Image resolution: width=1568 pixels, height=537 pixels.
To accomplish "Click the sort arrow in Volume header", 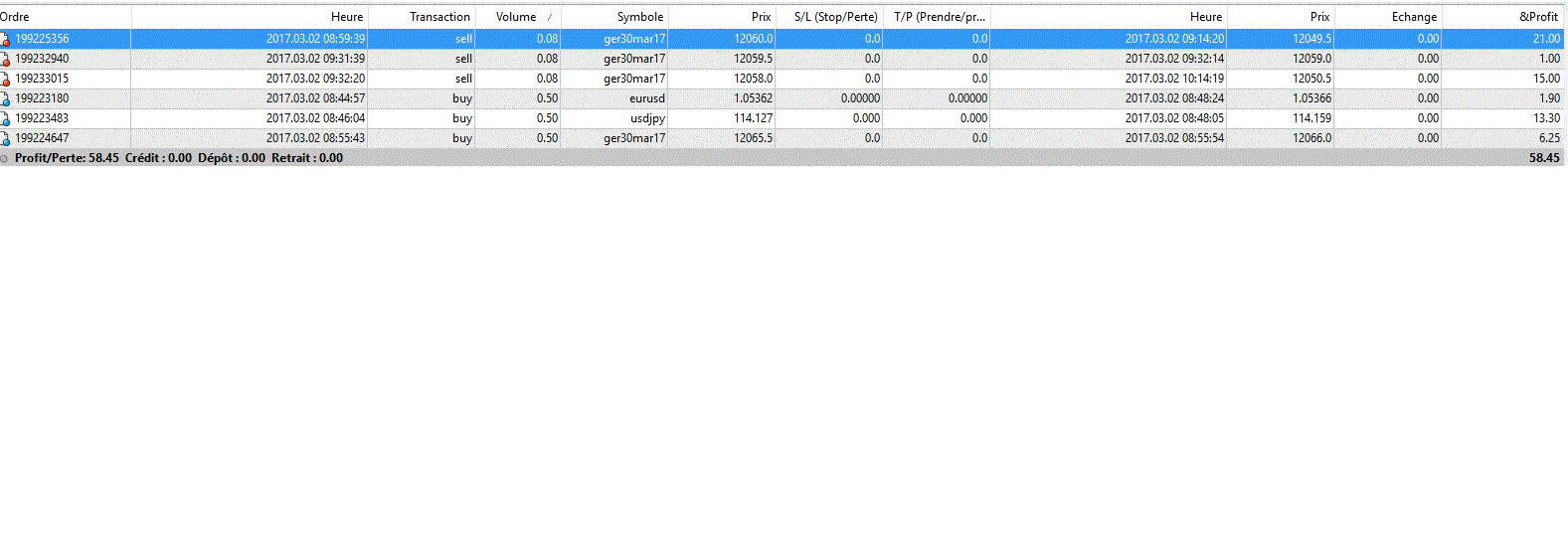I will [x=549, y=17].
